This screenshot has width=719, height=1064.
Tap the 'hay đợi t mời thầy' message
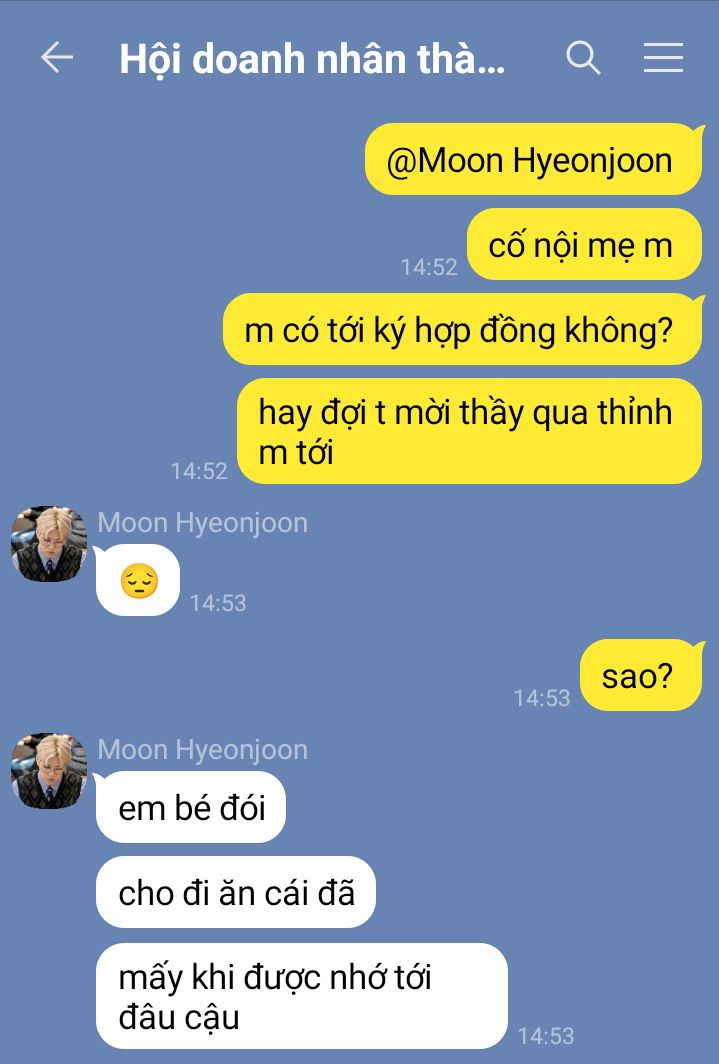[469, 431]
